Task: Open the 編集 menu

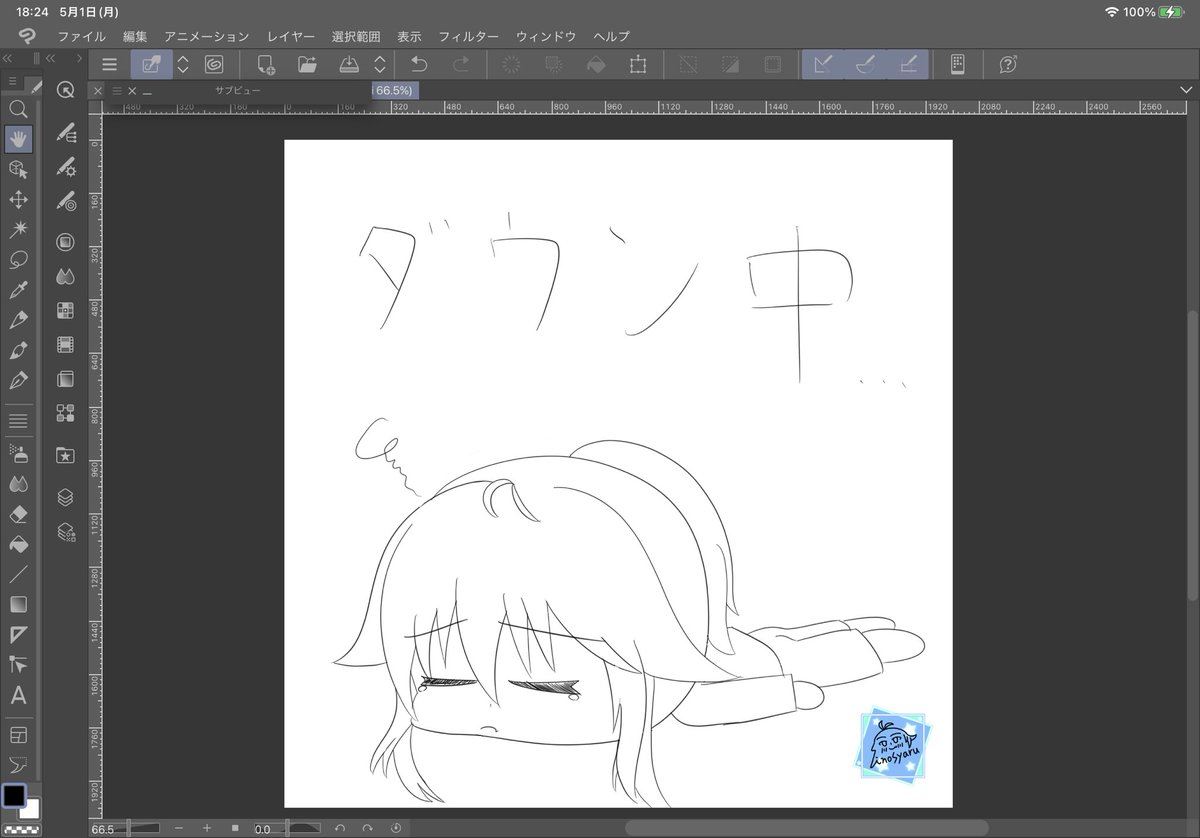Action: click(x=135, y=36)
